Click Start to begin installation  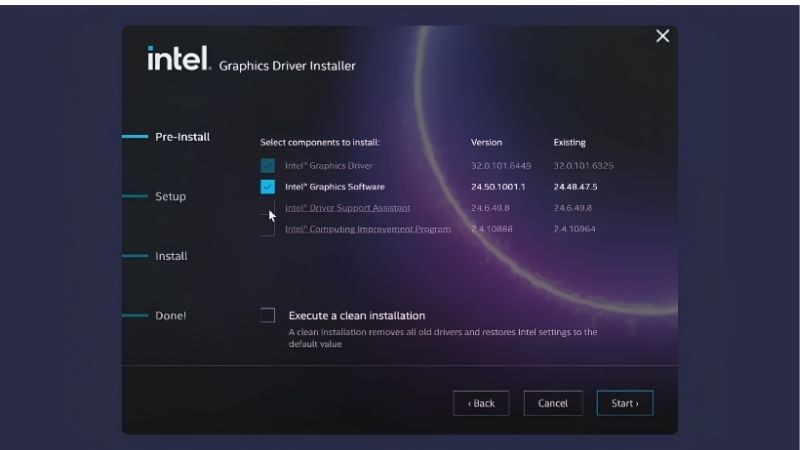[x=625, y=403]
